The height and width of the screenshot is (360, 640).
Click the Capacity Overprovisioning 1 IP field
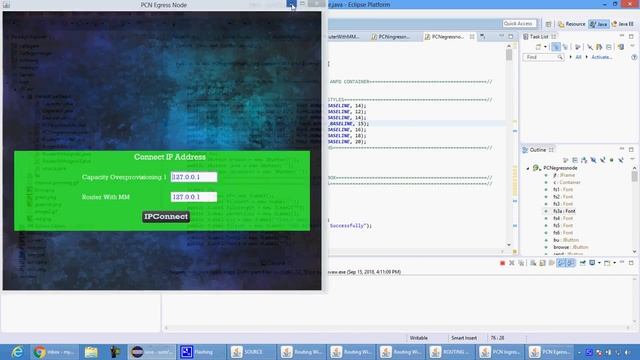194,177
